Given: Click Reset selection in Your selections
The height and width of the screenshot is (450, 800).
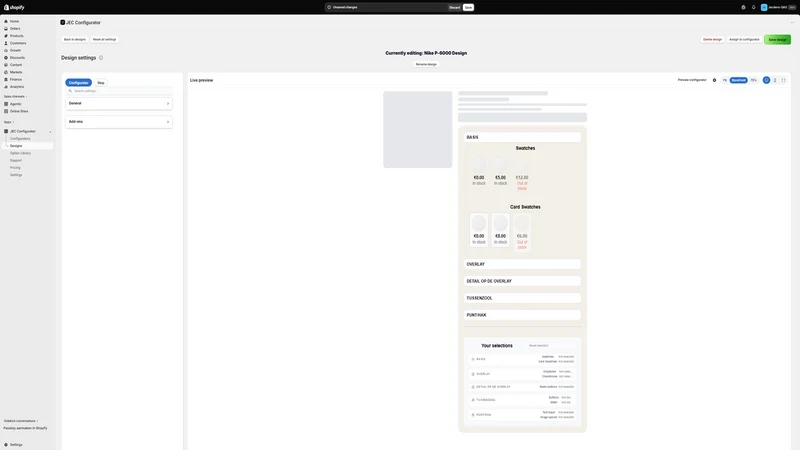Looking at the screenshot, I should pos(539,345).
